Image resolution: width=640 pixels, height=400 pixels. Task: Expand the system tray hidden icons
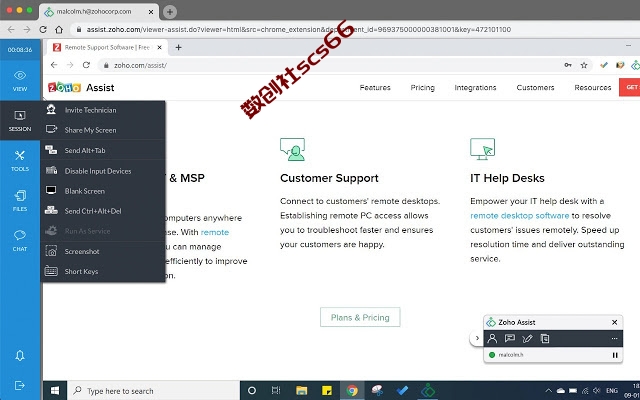coord(548,391)
